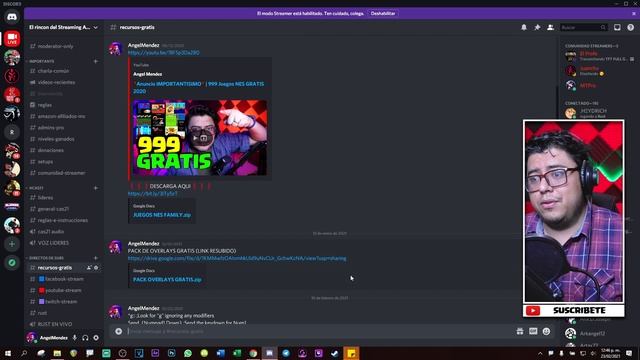Open JUEGOS NES FAMILY.zip Google Docs link
This screenshot has height=360, width=640.
tap(162, 215)
